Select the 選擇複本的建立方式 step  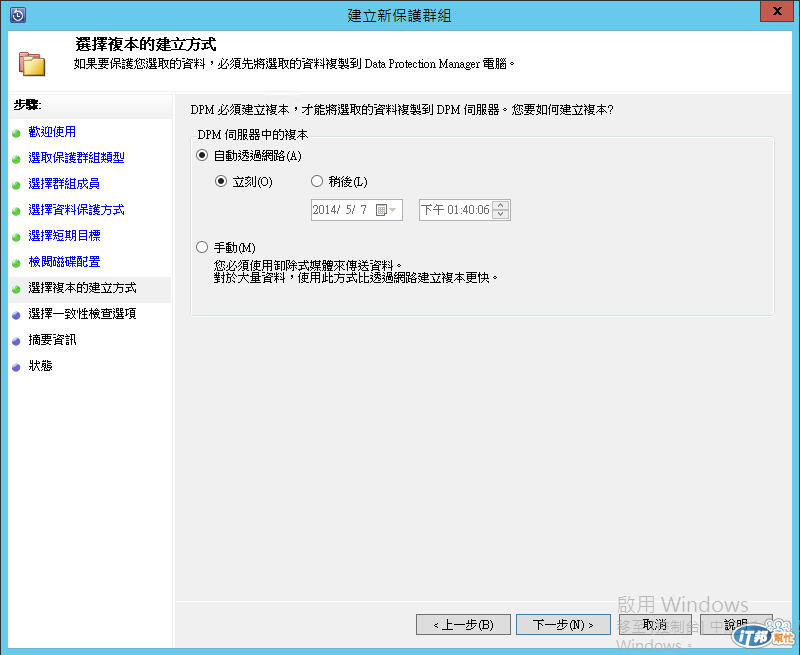pos(90,288)
